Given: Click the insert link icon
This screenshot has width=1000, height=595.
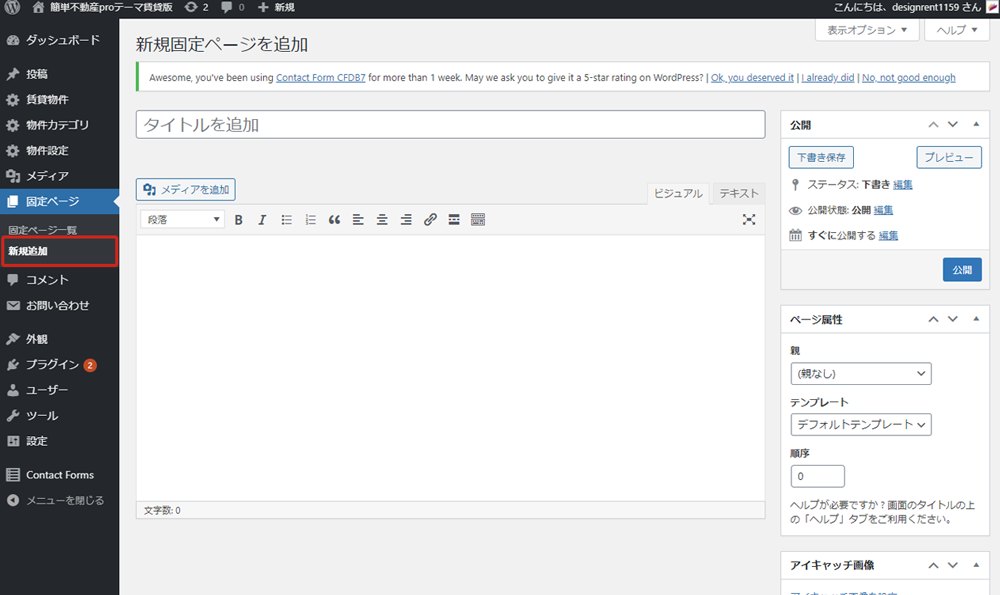Looking at the screenshot, I should [x=430, y=220].
